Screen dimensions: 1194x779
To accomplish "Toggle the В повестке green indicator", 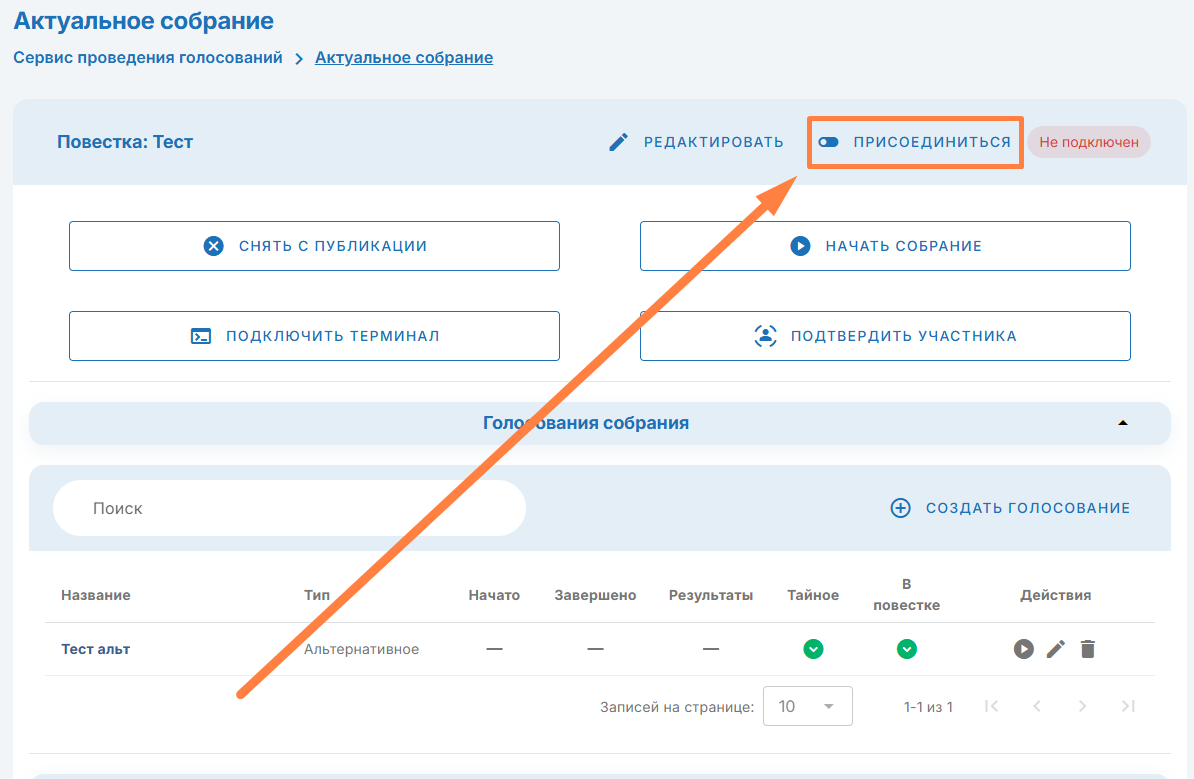I will tap(906, 649).
